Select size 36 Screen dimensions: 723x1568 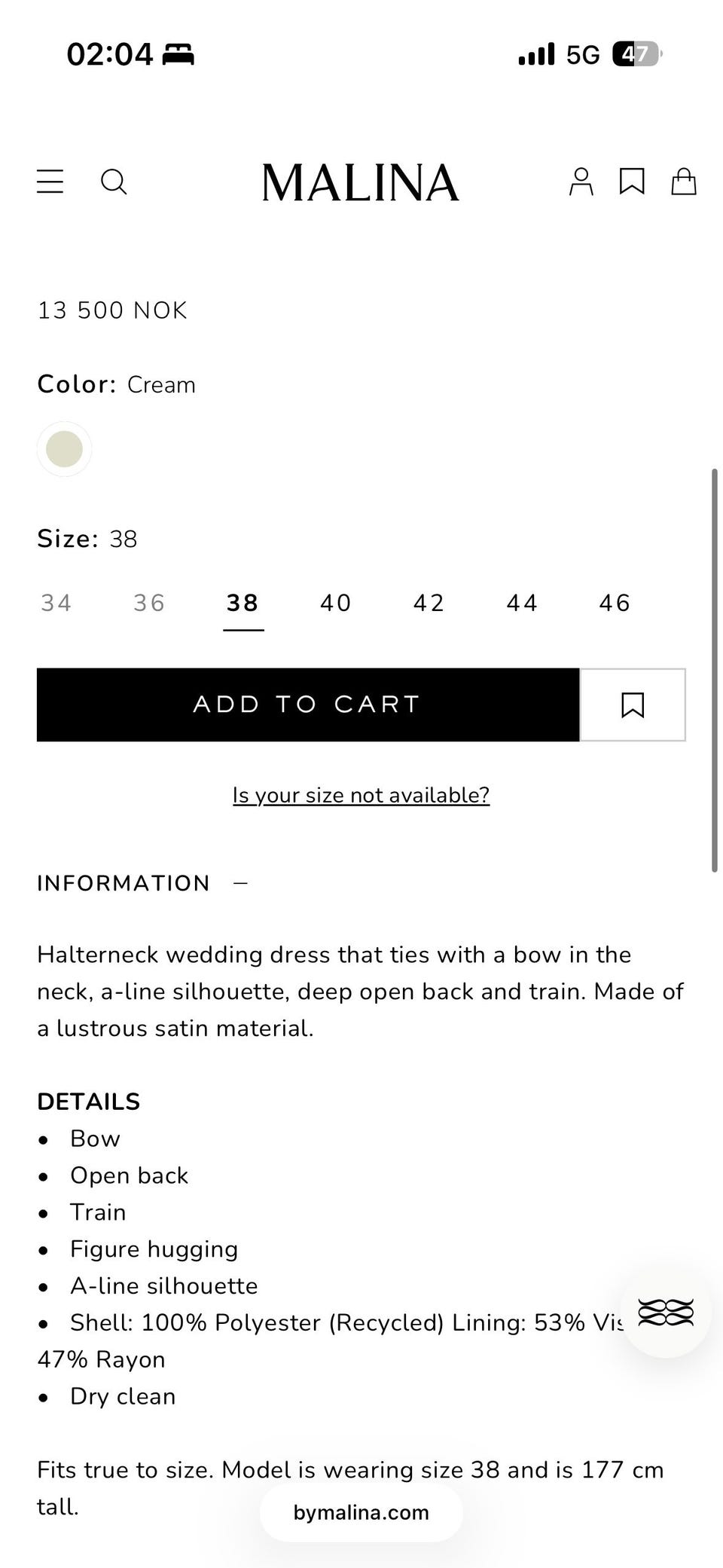149,603
